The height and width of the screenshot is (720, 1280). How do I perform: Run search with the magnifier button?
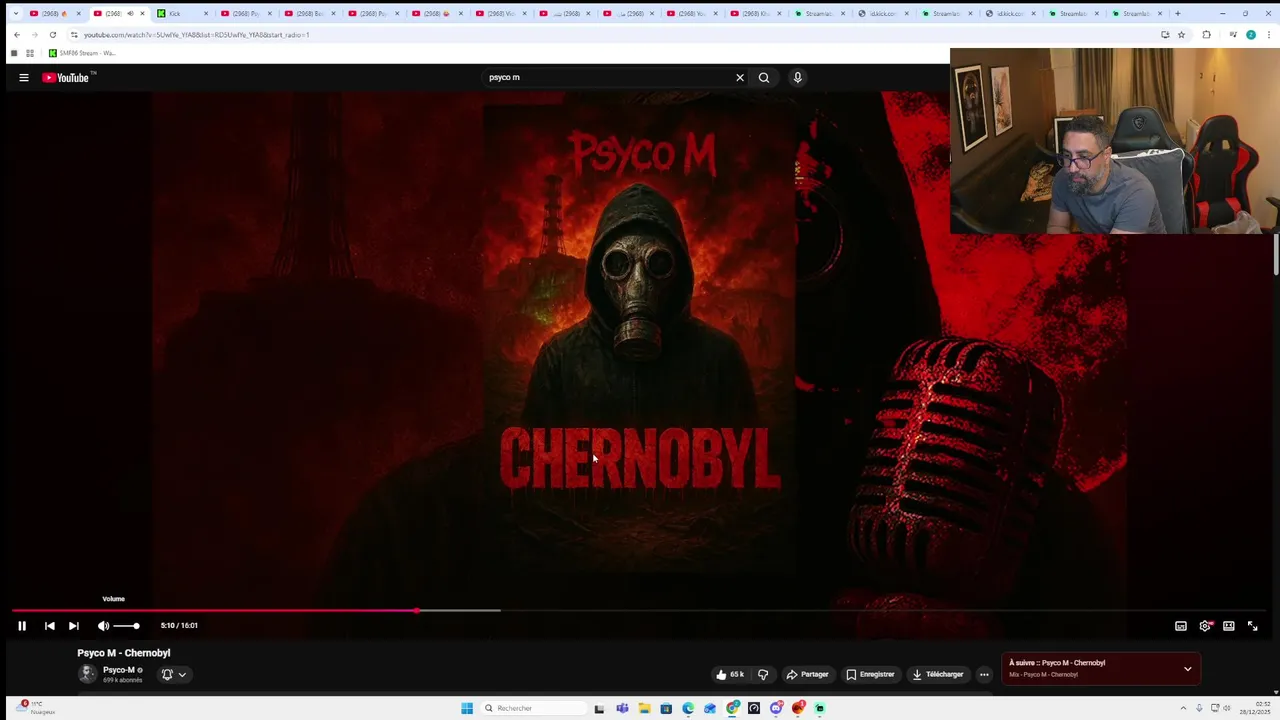pos(764,77)
